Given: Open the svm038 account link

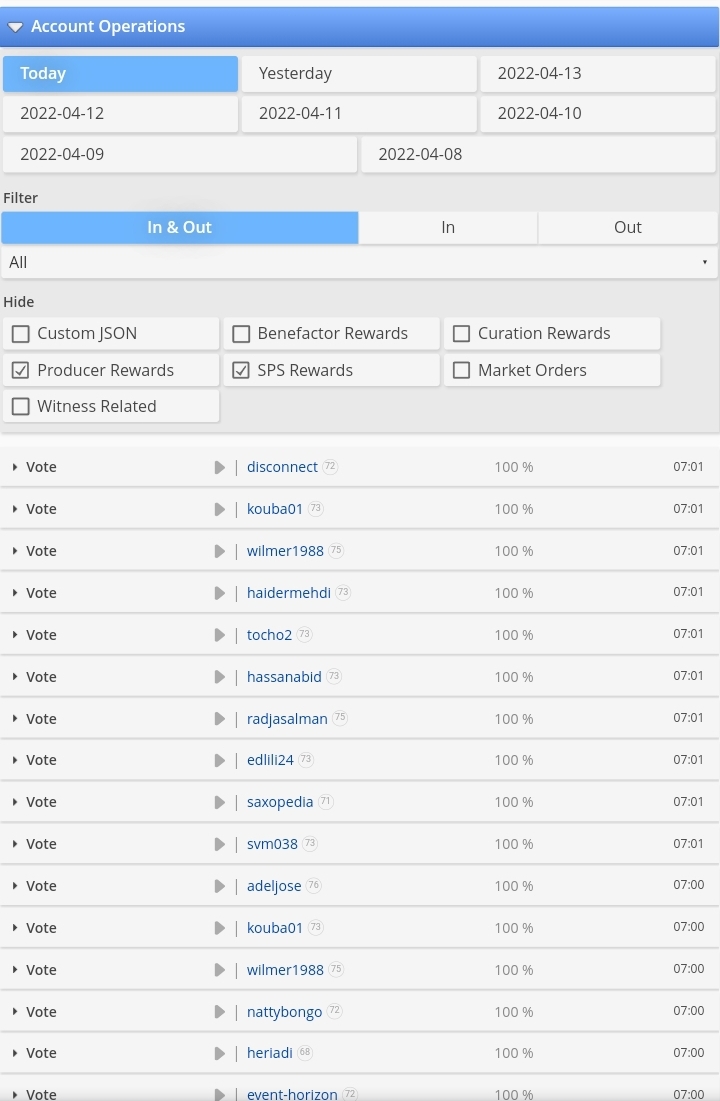Looking at the screenshot, I should (x=273, y=844).
